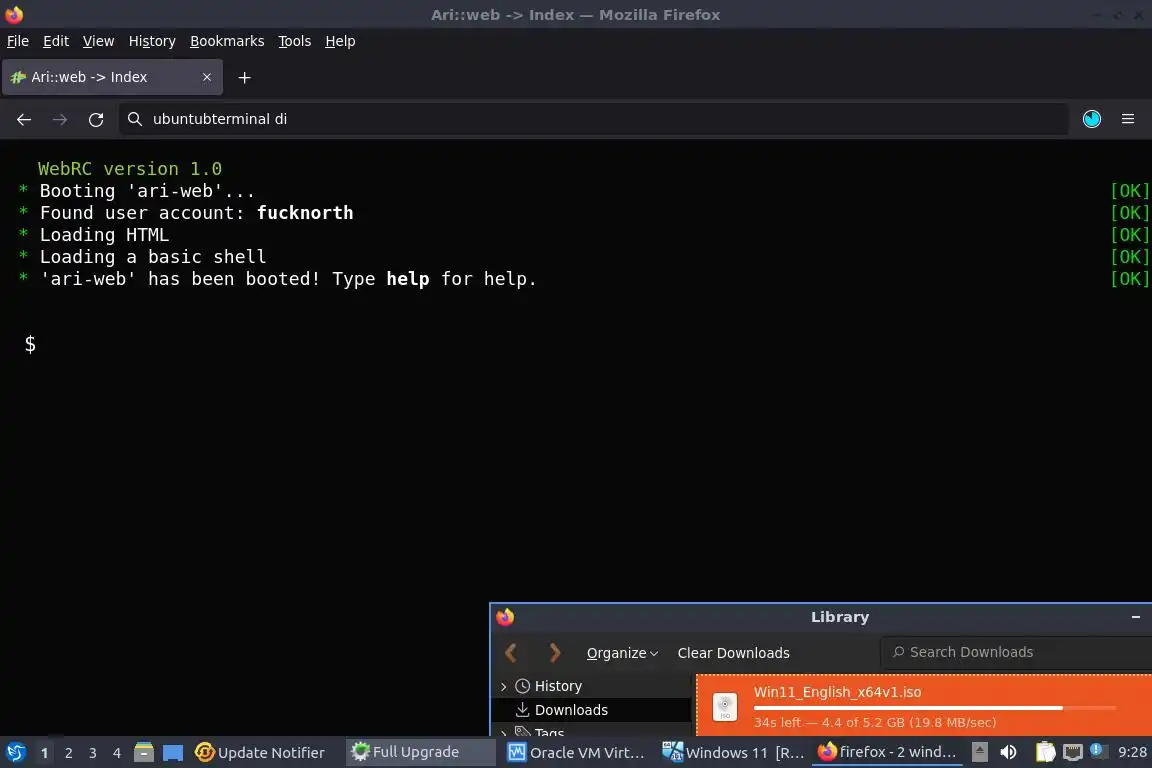Viewport: 1152px width, 768px height.
Task: Click the download arrow icon beside Downloads
Action: tap(522, 710)
